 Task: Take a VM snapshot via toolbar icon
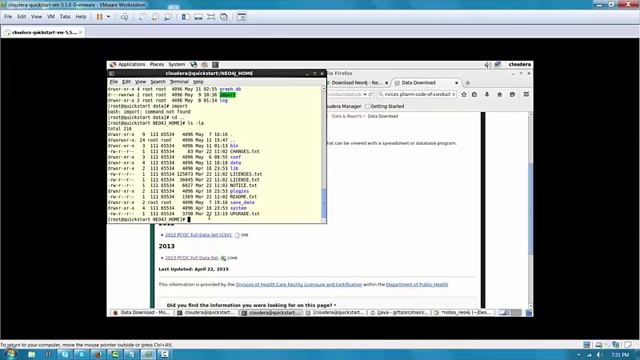point(142,17)
